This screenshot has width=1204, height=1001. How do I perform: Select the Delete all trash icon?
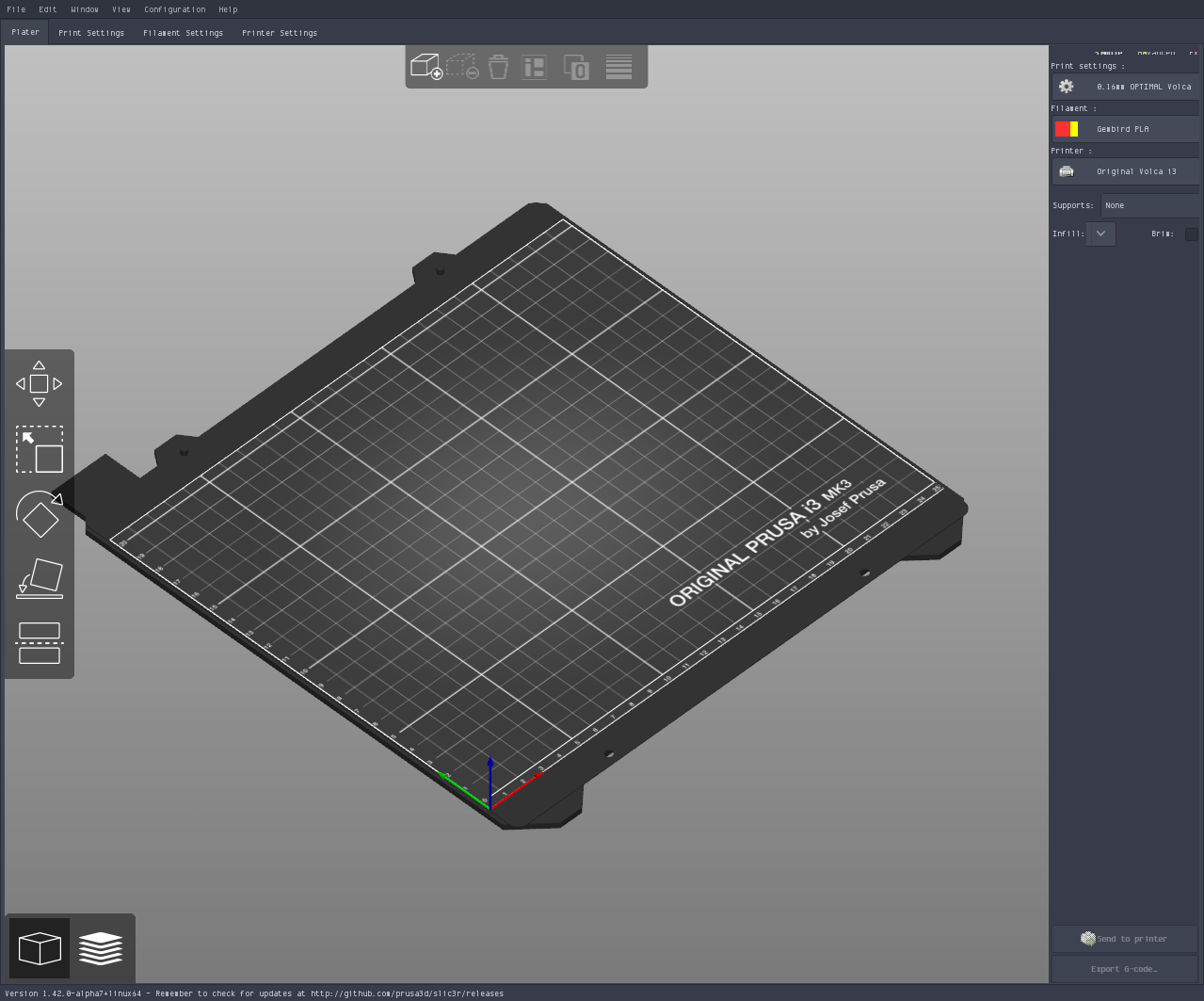click(x=498, y=66)
